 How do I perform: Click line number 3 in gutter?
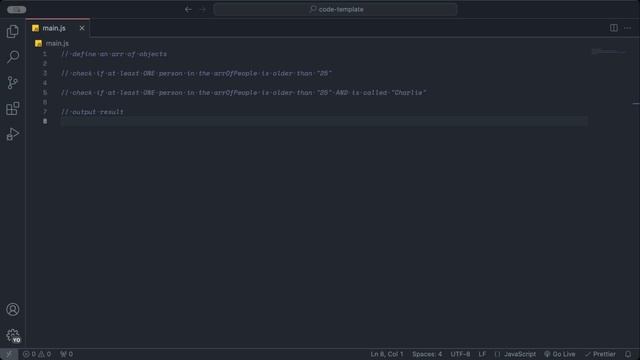[45, 73]
